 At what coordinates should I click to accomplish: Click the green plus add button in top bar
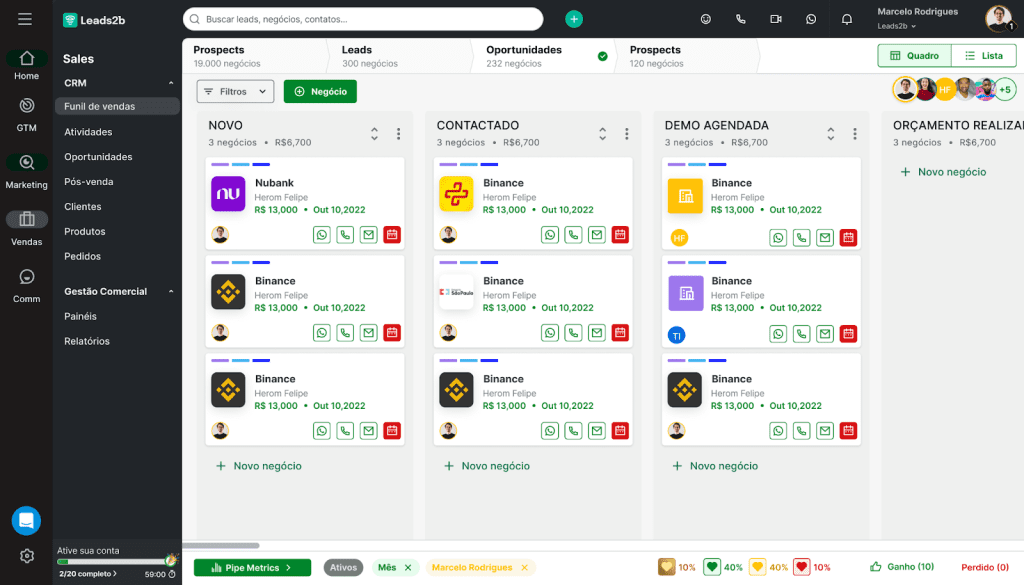(x=573, y=19)
